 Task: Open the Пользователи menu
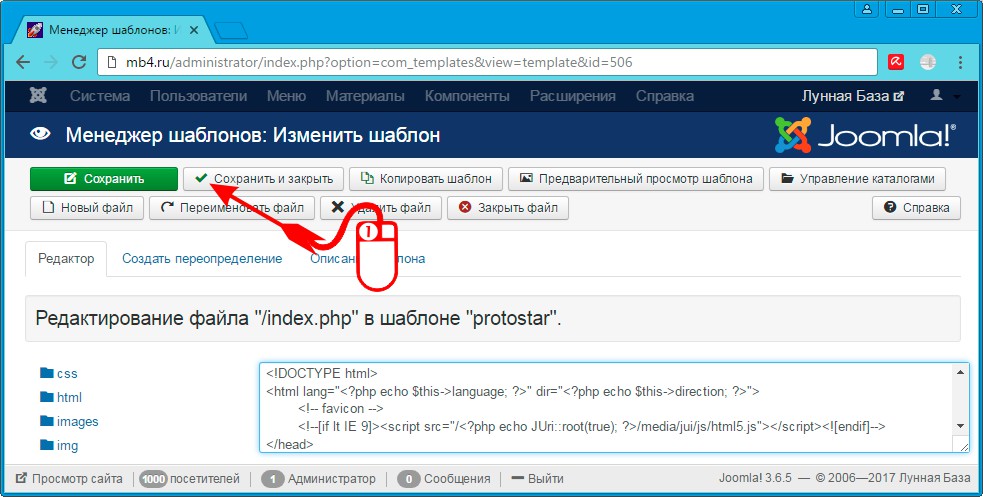click(198, 96)
